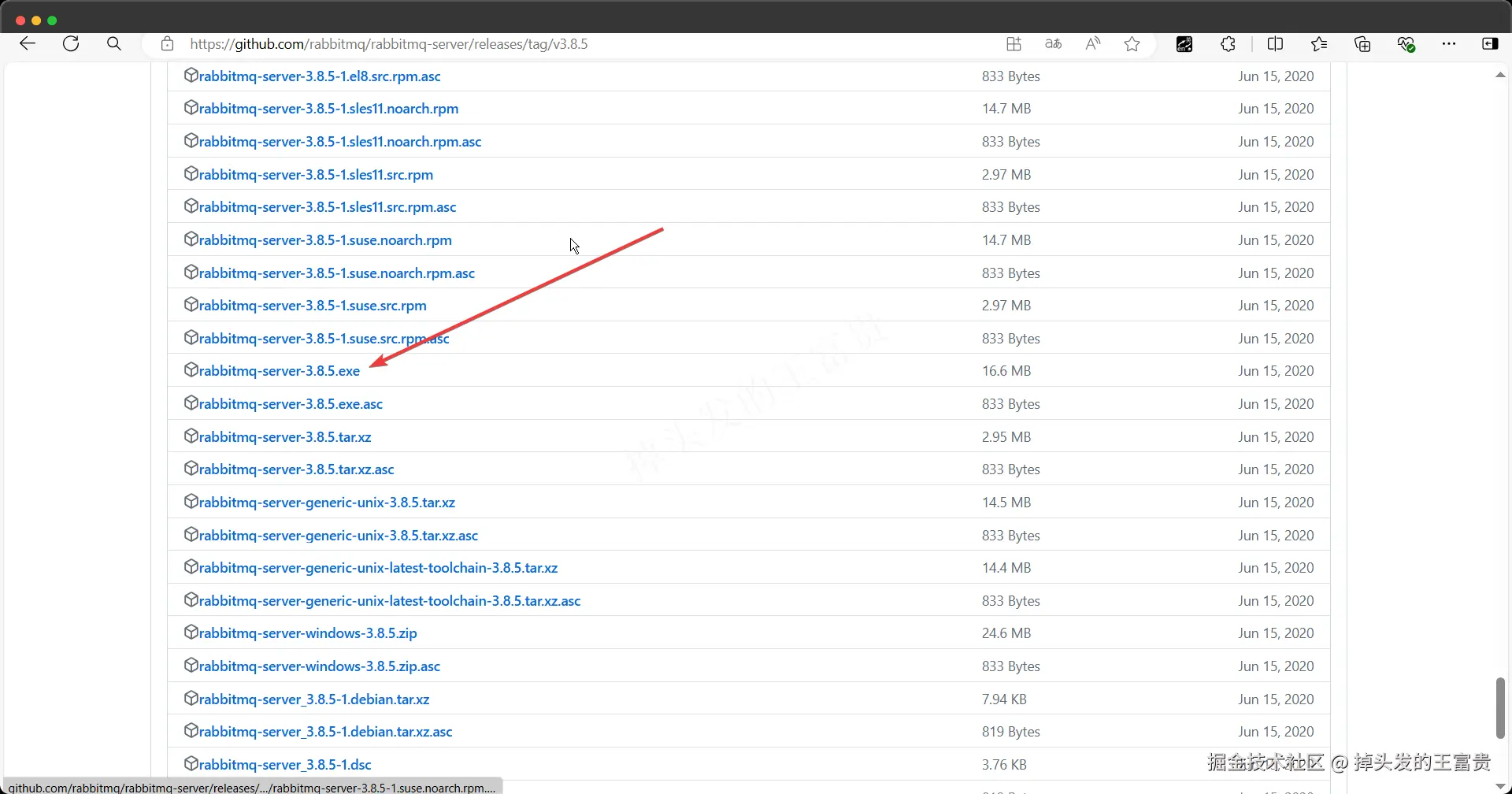
Task: Click package icon beside rabbitmq-server-3.8.5-1.sles11.noarch.rpm
Action: point(191,108)
